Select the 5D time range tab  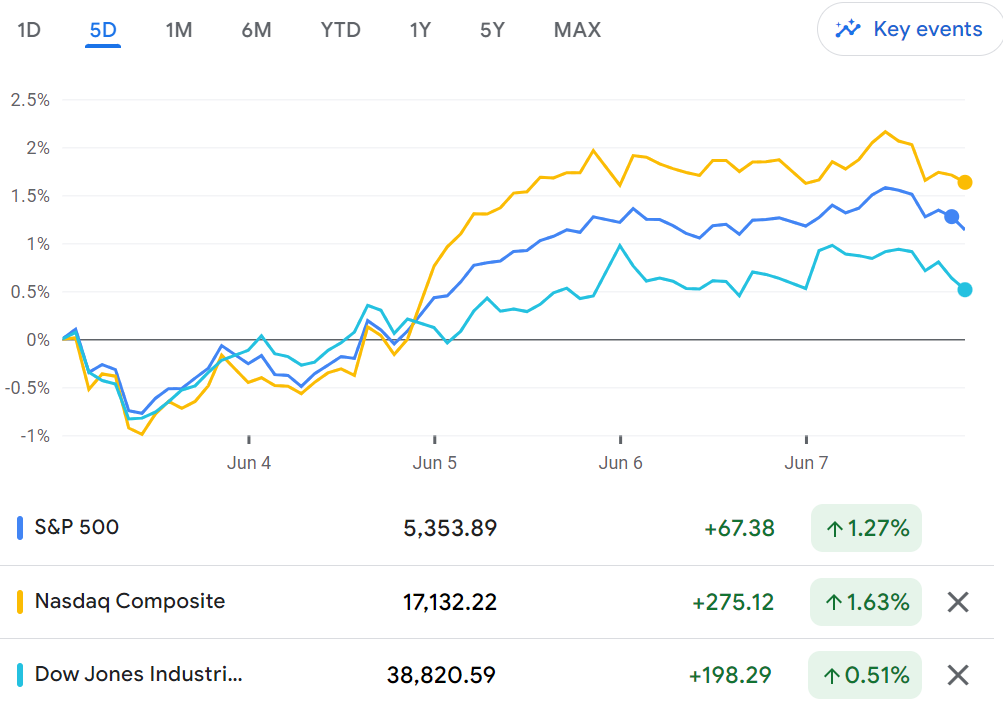point(103,30)
